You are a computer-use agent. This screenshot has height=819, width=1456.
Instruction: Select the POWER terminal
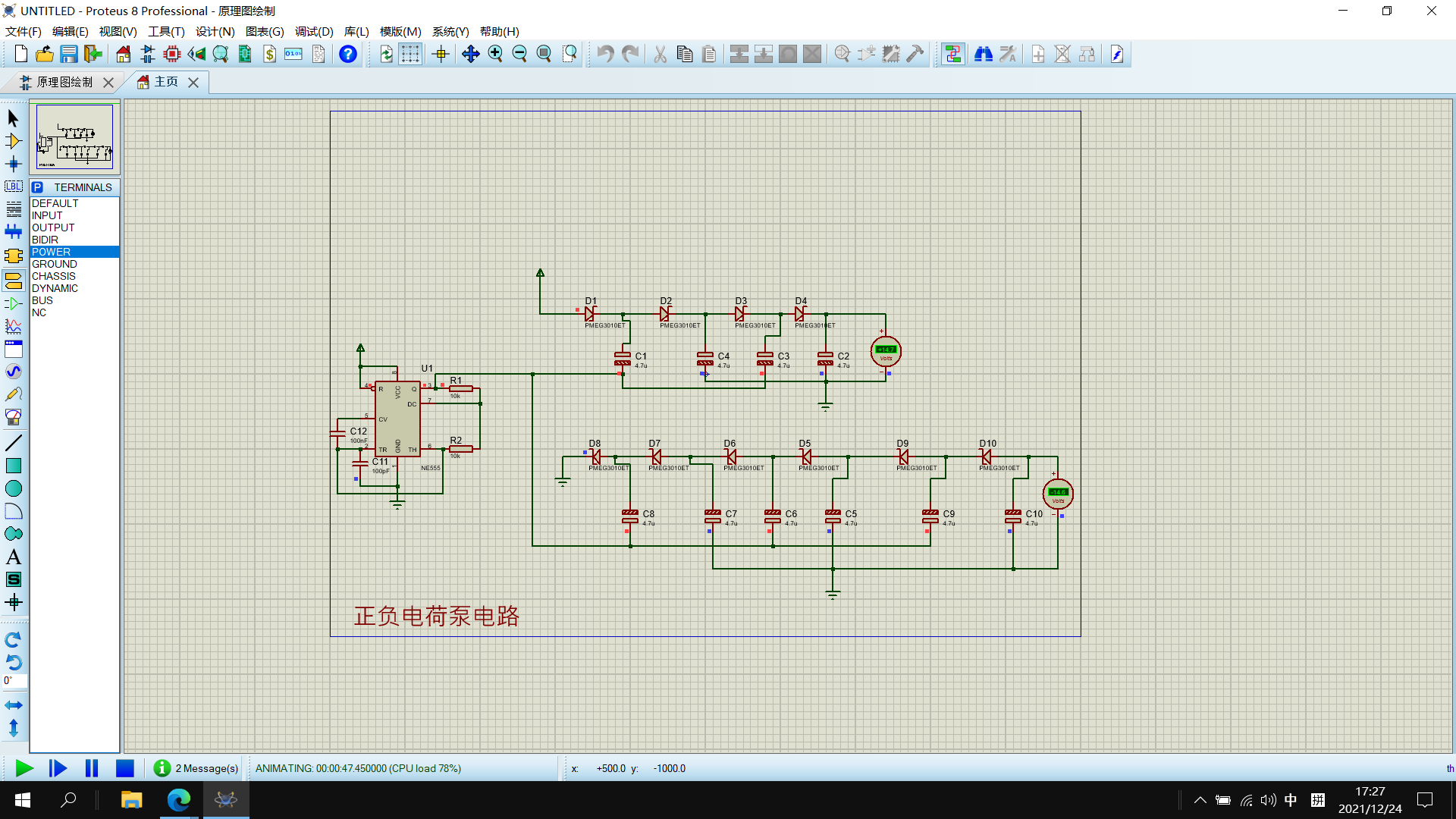[x=74, y=252]
